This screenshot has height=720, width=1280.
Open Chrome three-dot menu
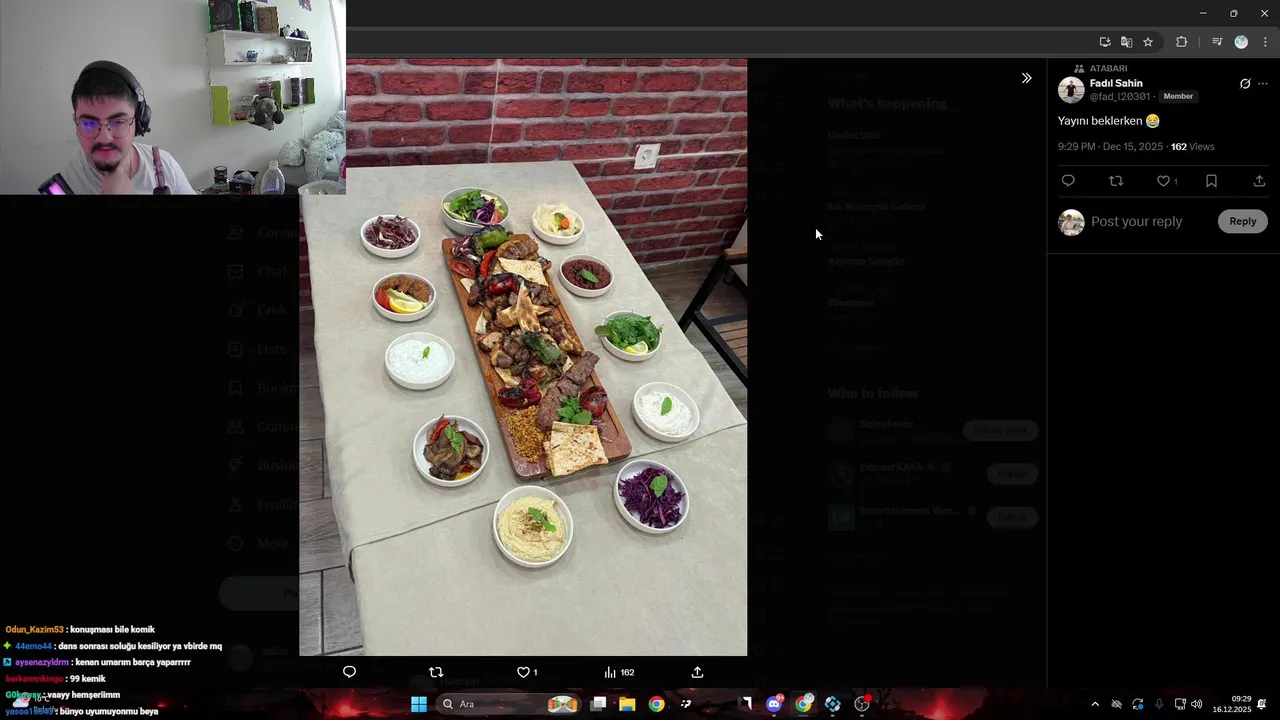pos(1265,42)
